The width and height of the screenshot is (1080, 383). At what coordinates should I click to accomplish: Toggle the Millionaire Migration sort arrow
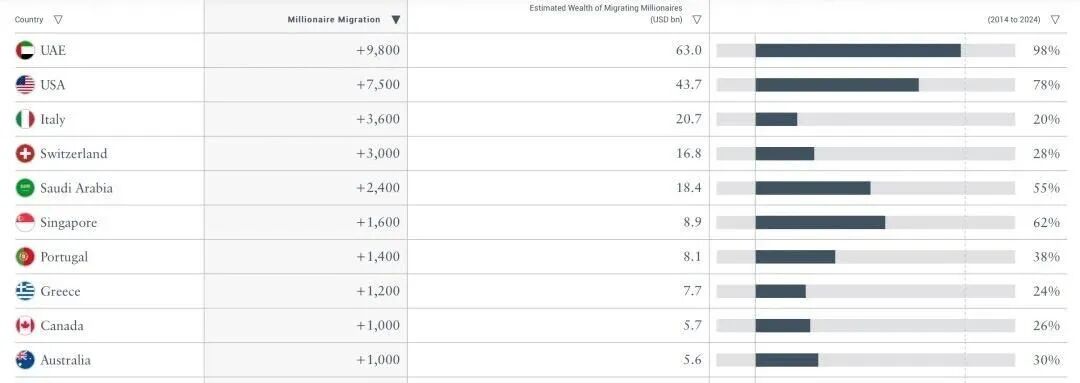coord(395,20)
